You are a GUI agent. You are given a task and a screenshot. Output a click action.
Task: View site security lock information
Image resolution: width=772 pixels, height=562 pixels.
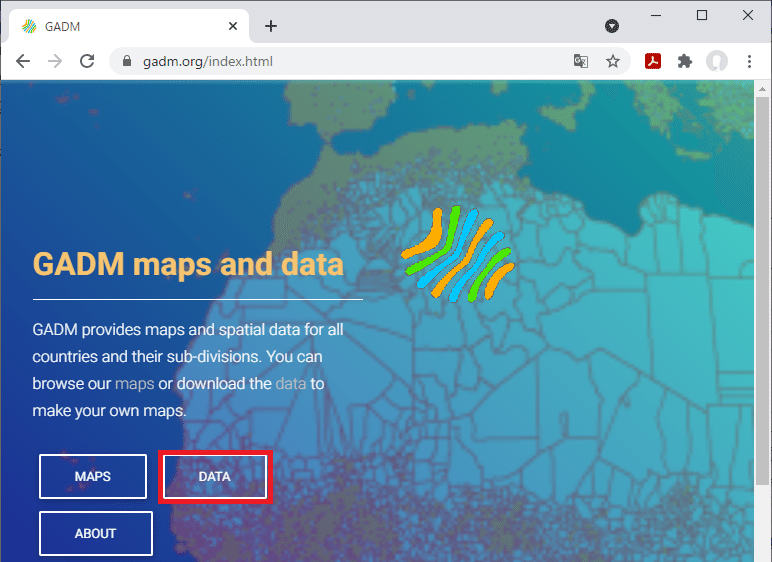(127, 61)
